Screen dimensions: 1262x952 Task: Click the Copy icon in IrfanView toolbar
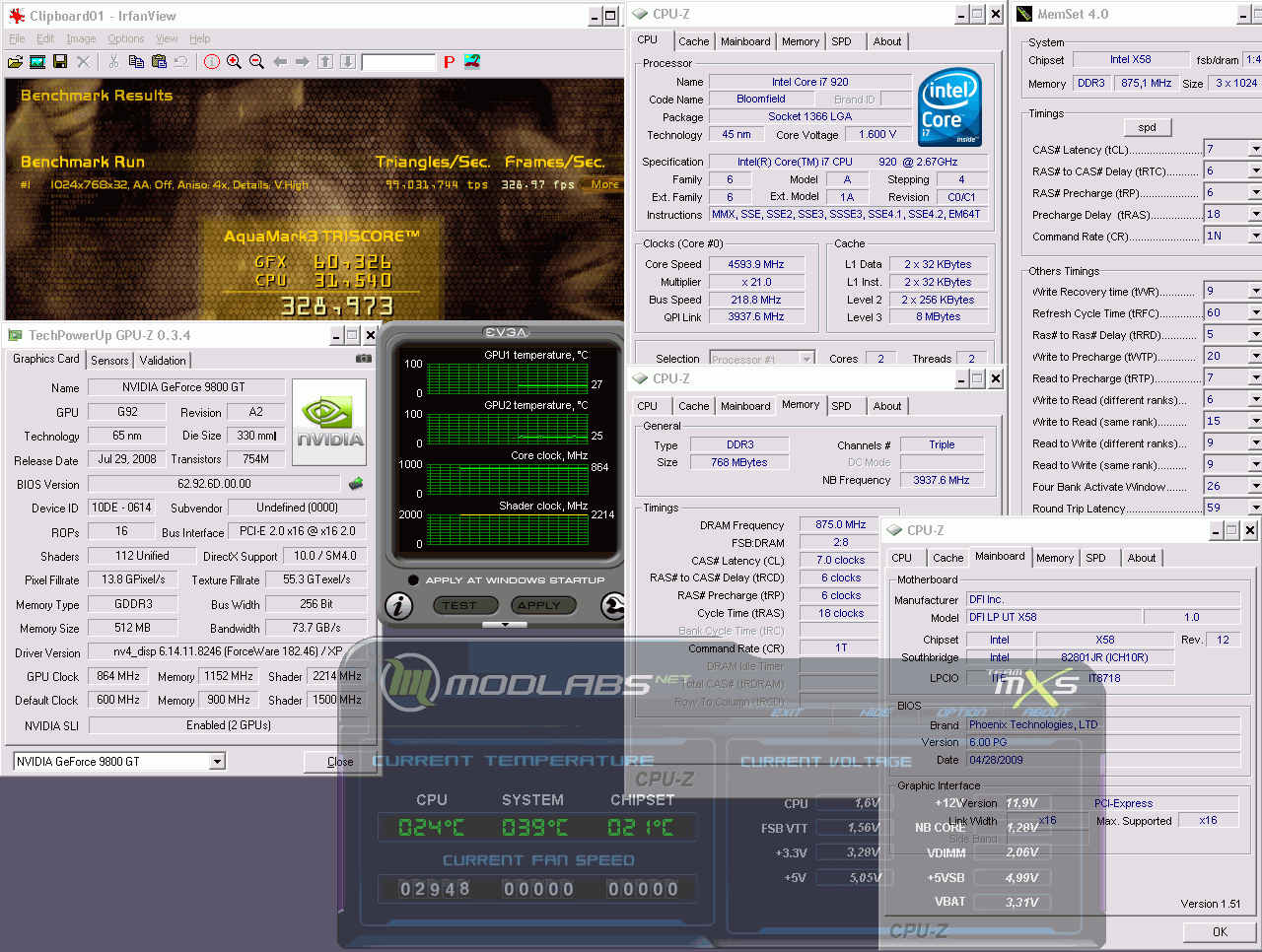136,62
